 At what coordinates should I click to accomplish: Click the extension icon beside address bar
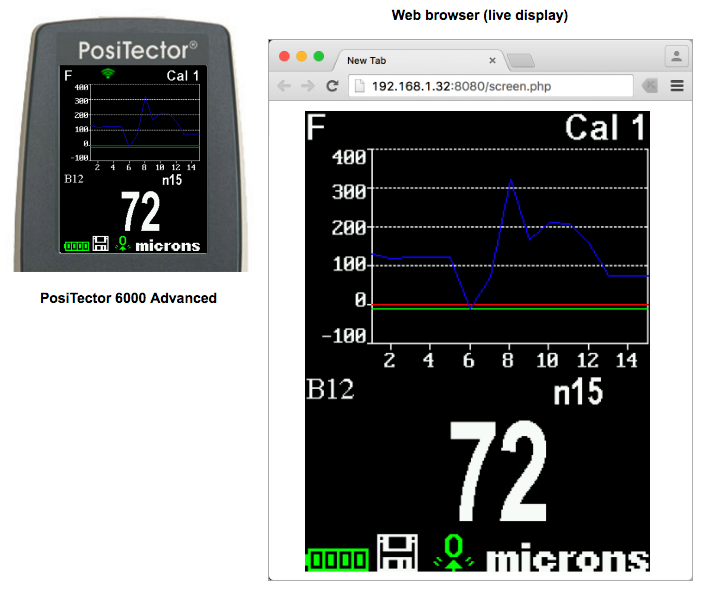point(650,86)
